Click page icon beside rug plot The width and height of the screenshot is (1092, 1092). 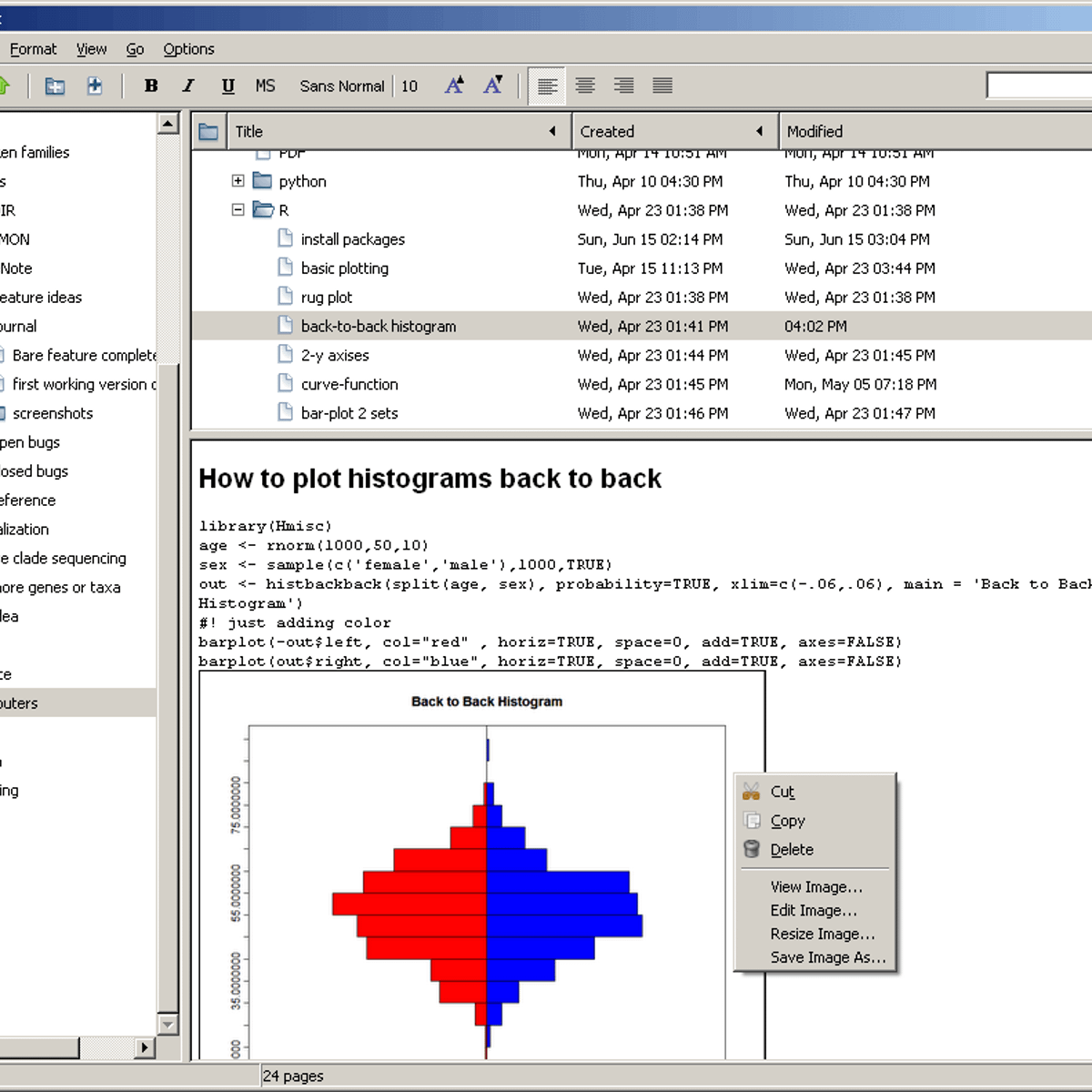285,297
